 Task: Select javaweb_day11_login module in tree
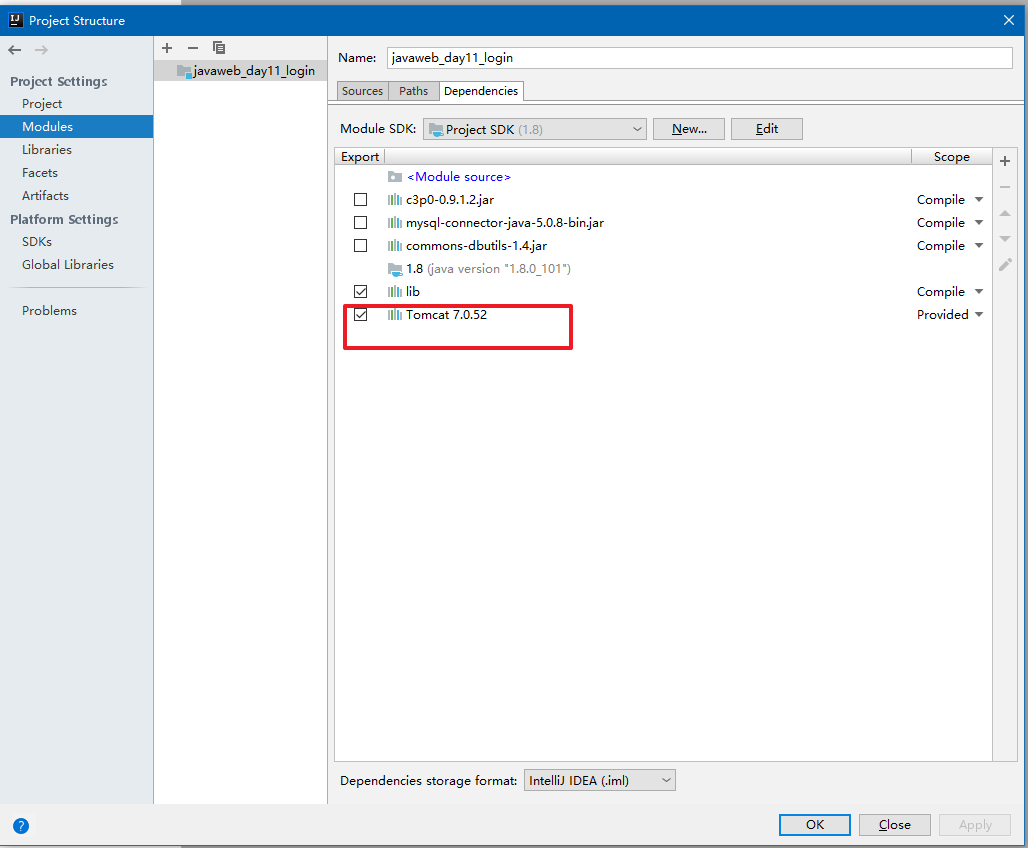click(241, 71)
